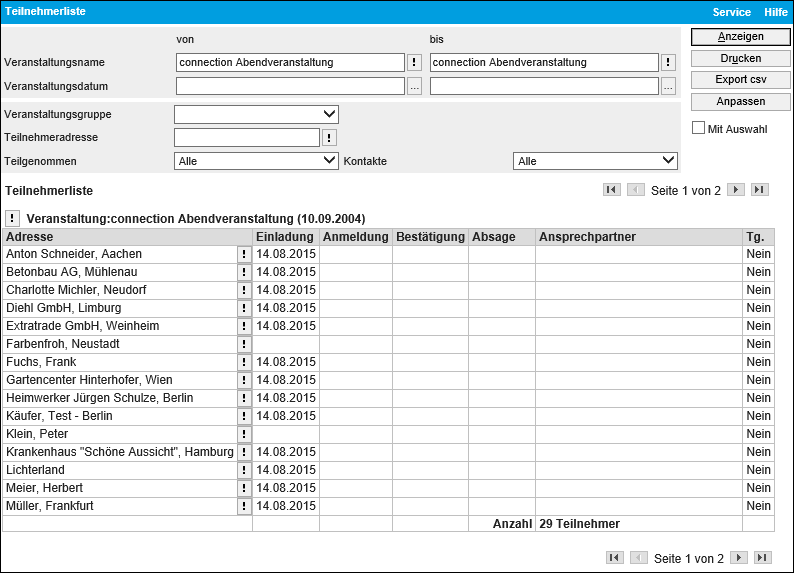794x573 pixels.
Task: Jump to last page in bottom pager
Action: point(763,558)
